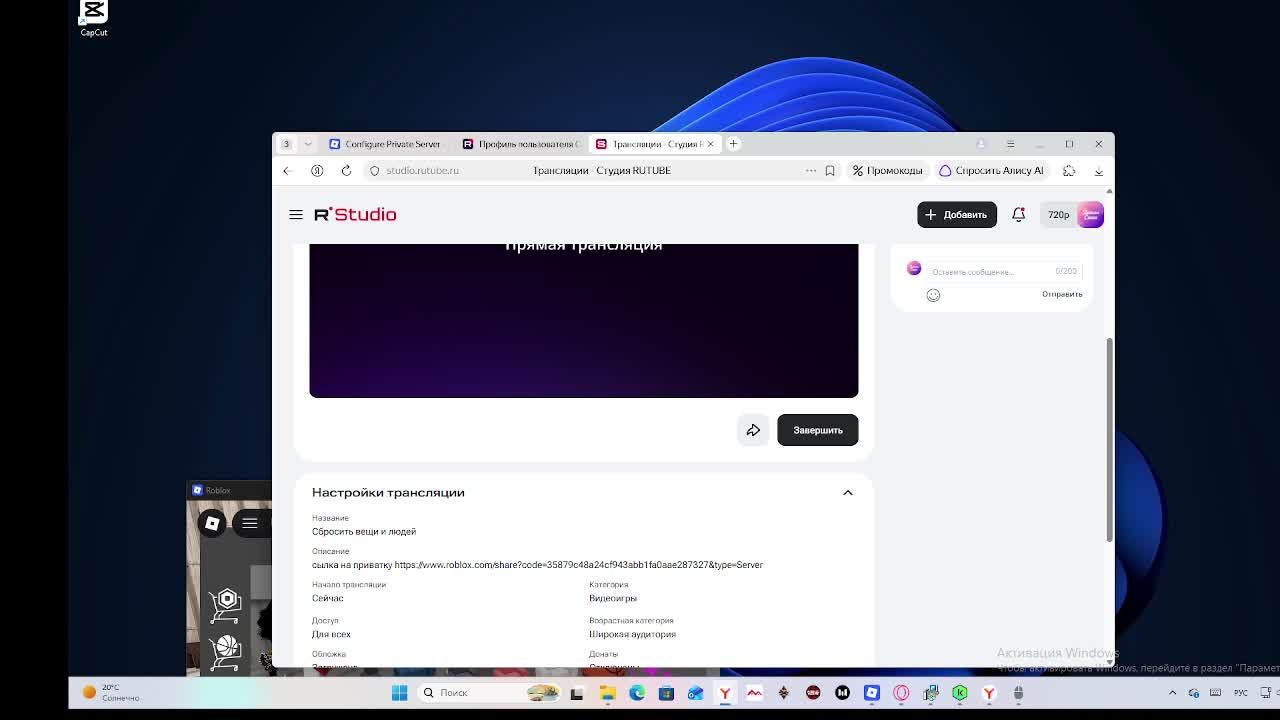Click the Yandex ID icon beside the back arrow

(x=317, y=171)
